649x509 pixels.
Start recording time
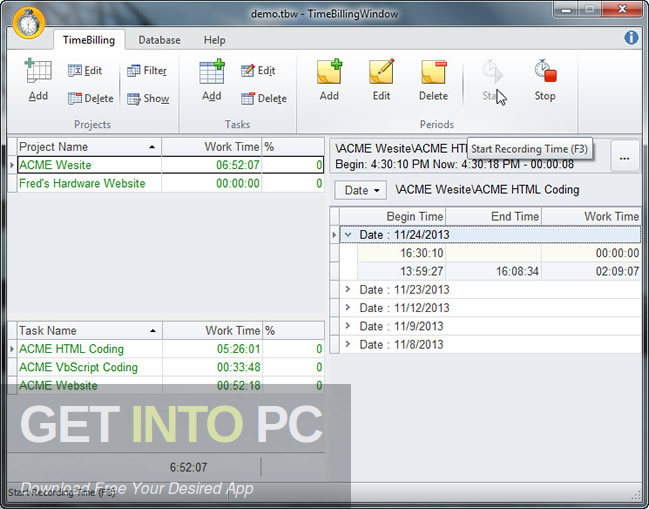click(x=492, y=80)
